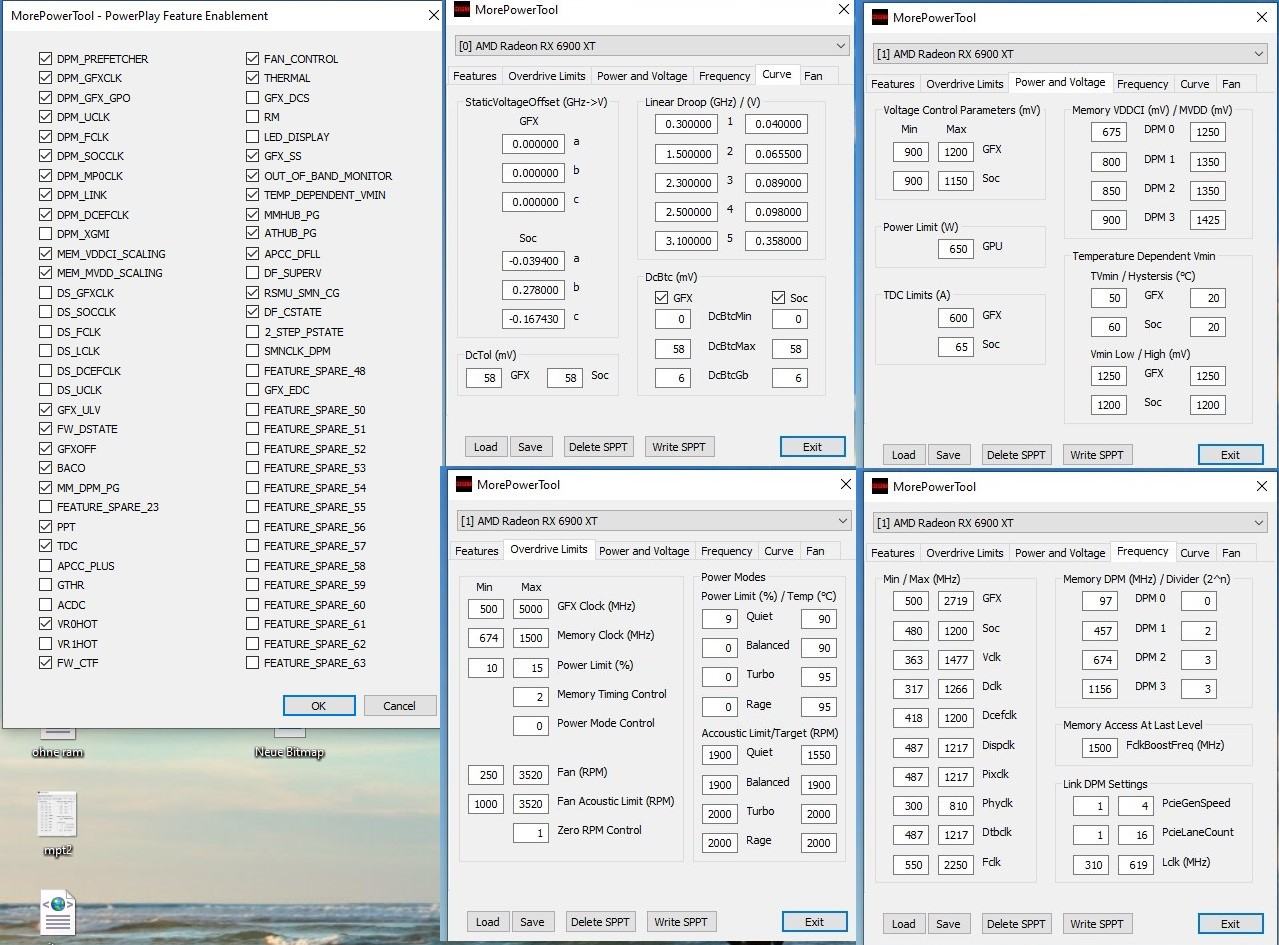
Task: Open GPU dropdown in the Memory DPM window
Action: click(1070, 523)
